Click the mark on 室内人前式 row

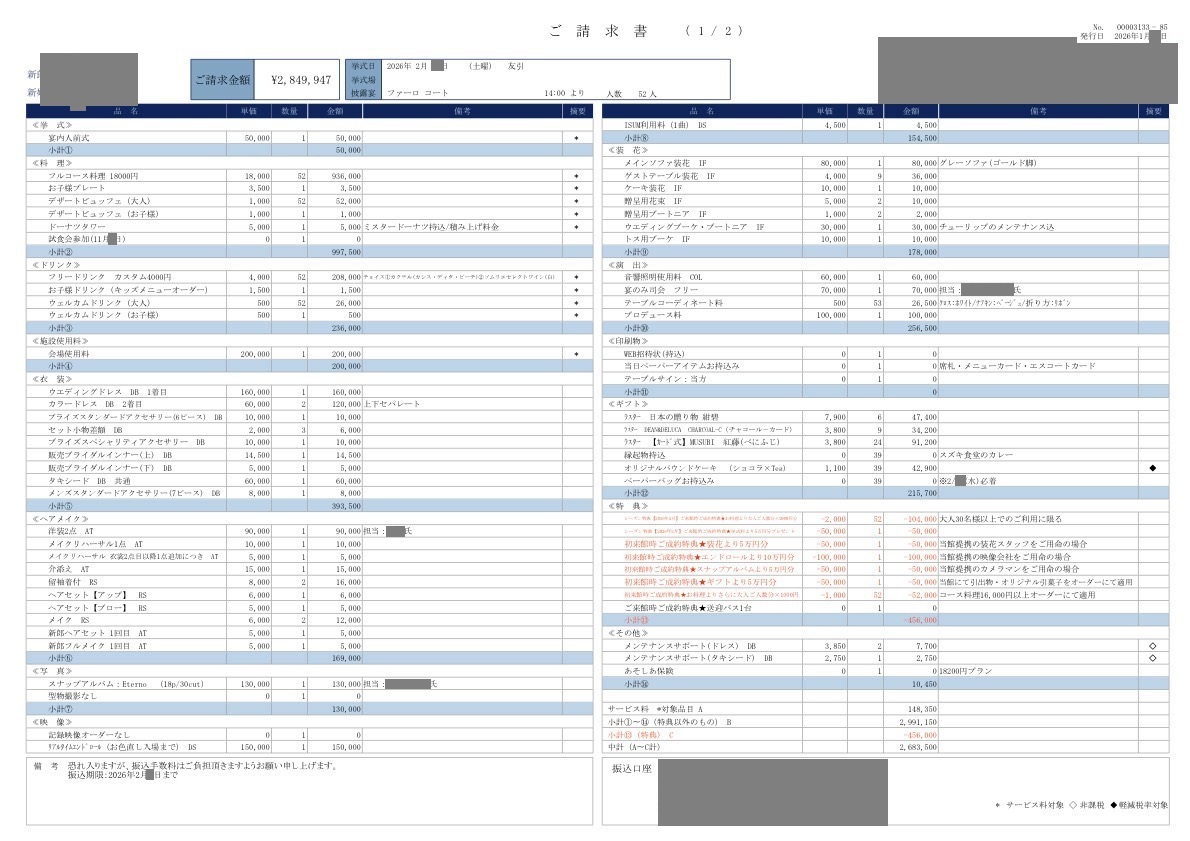(x=576, y=137)
